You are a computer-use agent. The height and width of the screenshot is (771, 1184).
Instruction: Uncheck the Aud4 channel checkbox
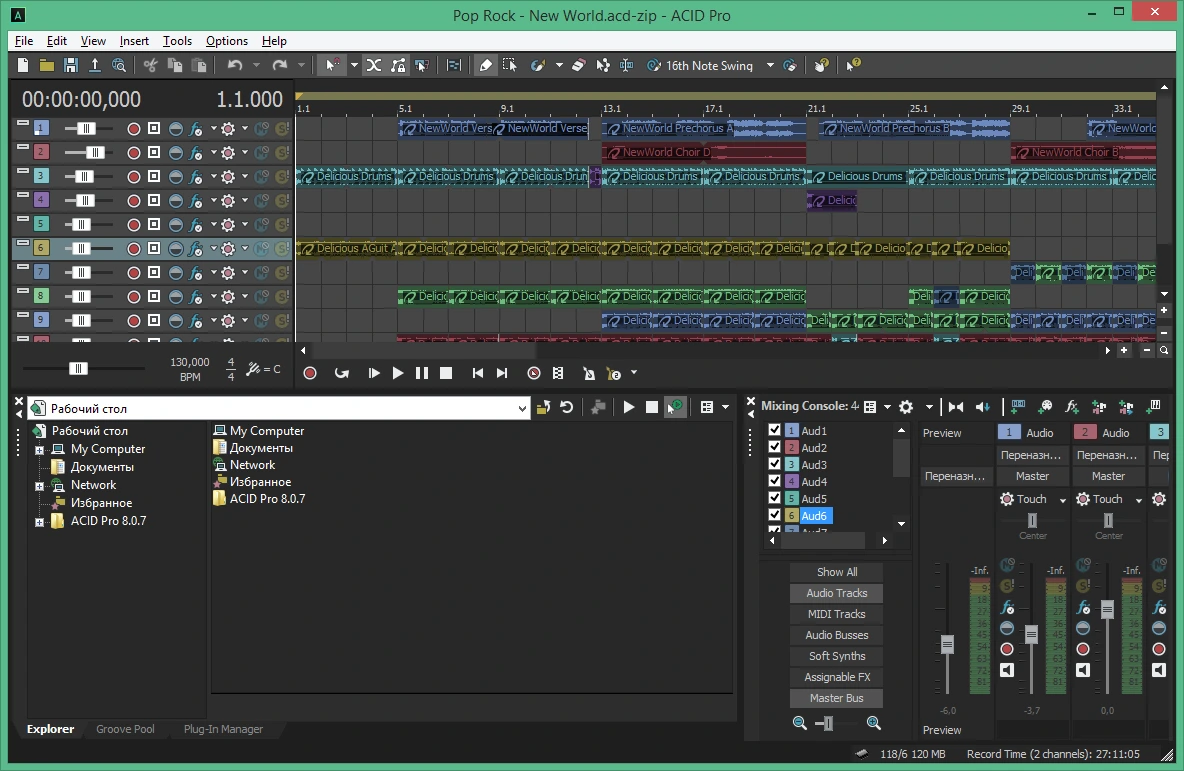[774, 481]
